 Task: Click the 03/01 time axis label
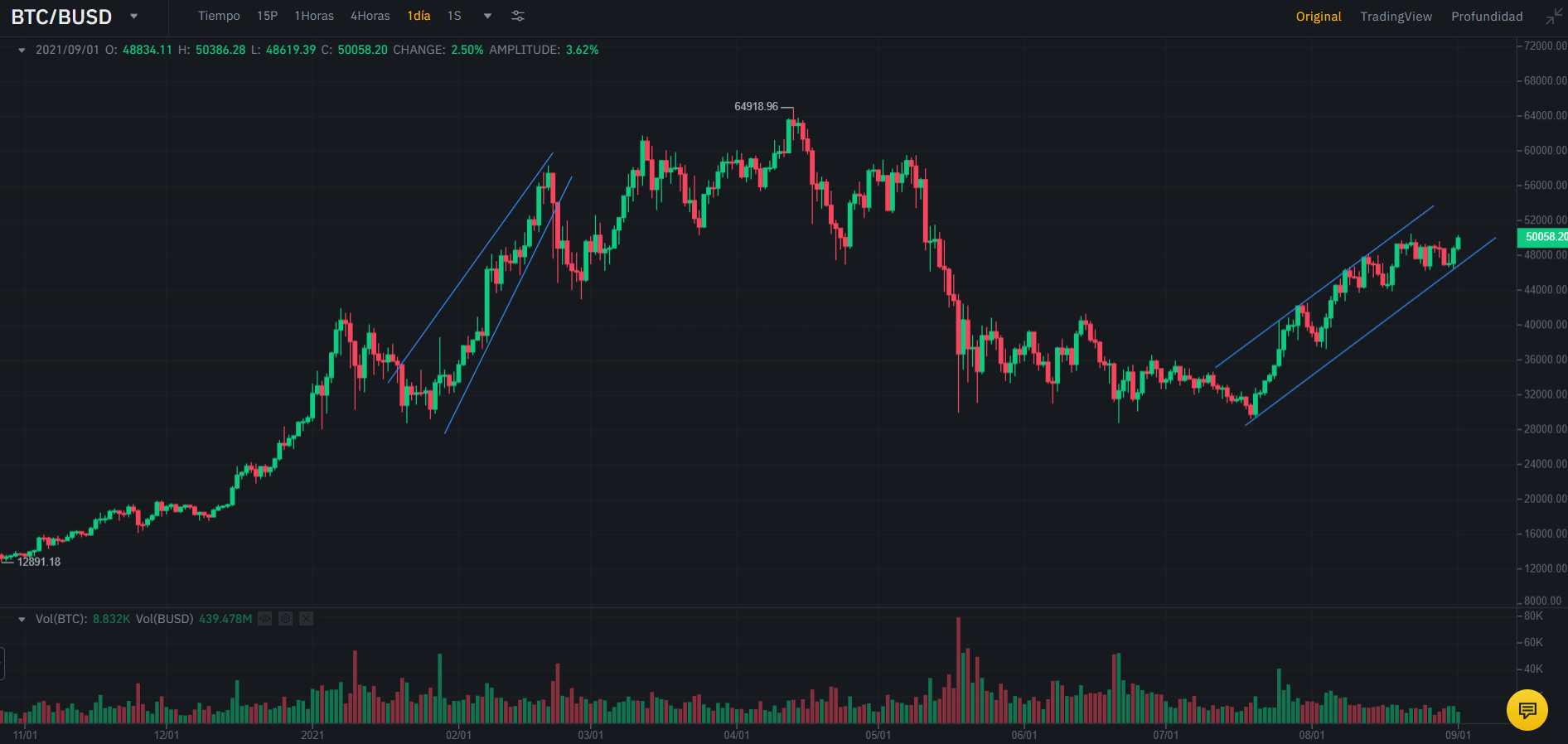pyautogui.click(x=591, y=735)
